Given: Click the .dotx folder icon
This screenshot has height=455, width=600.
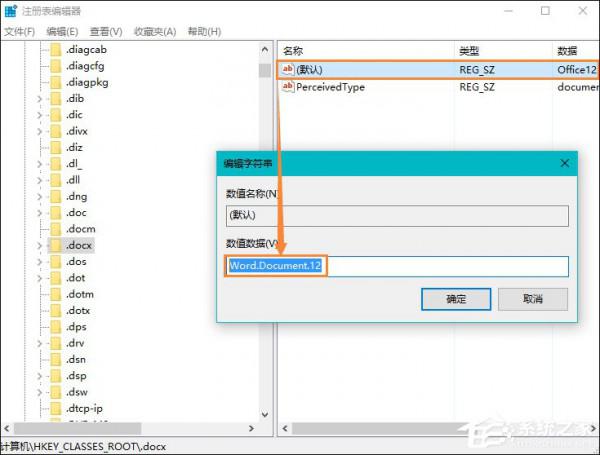Looking at the screenshot, I should pyautogui.click(x=56, y=310).
